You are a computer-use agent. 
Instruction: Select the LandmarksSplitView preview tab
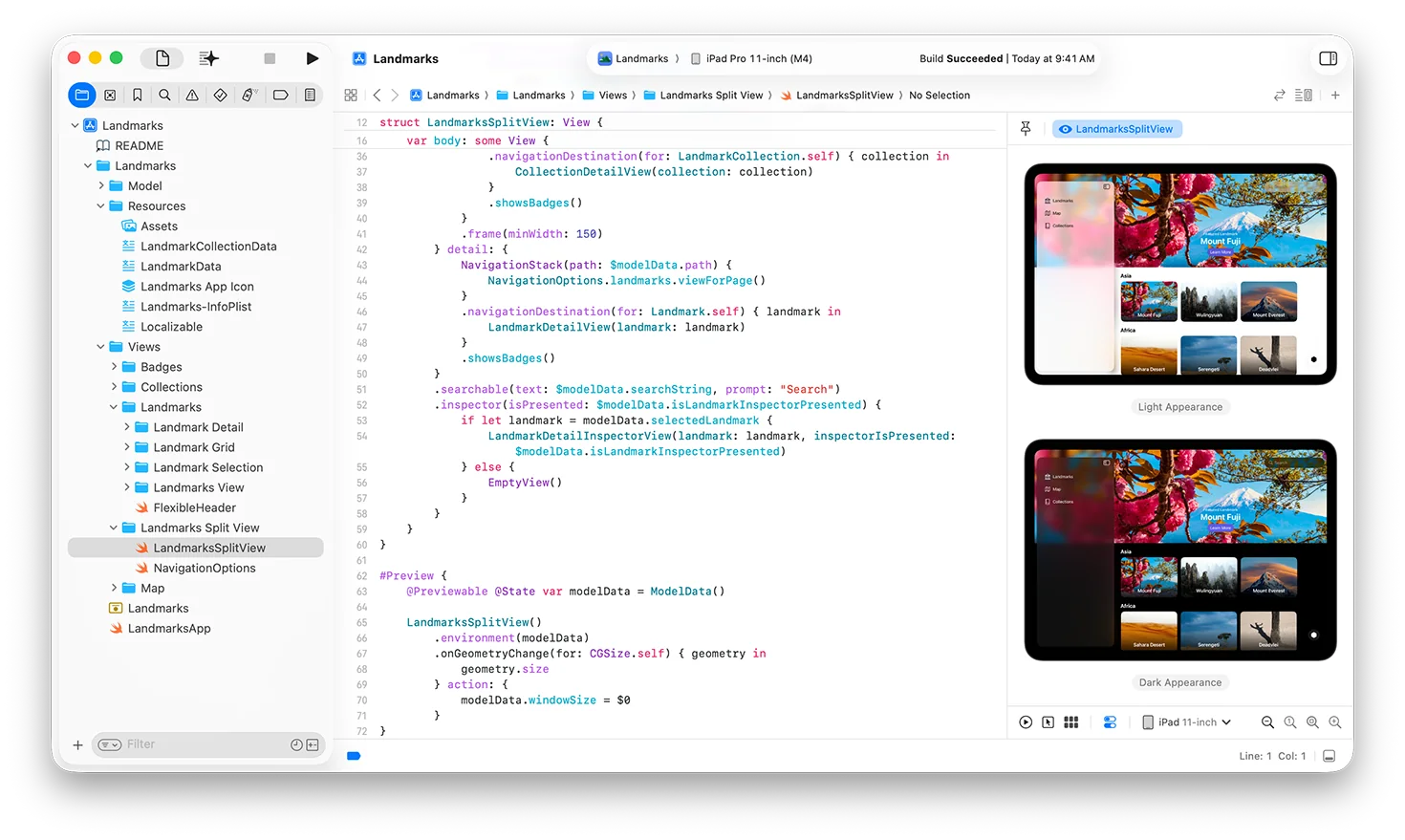click(x=1116, y=129)
